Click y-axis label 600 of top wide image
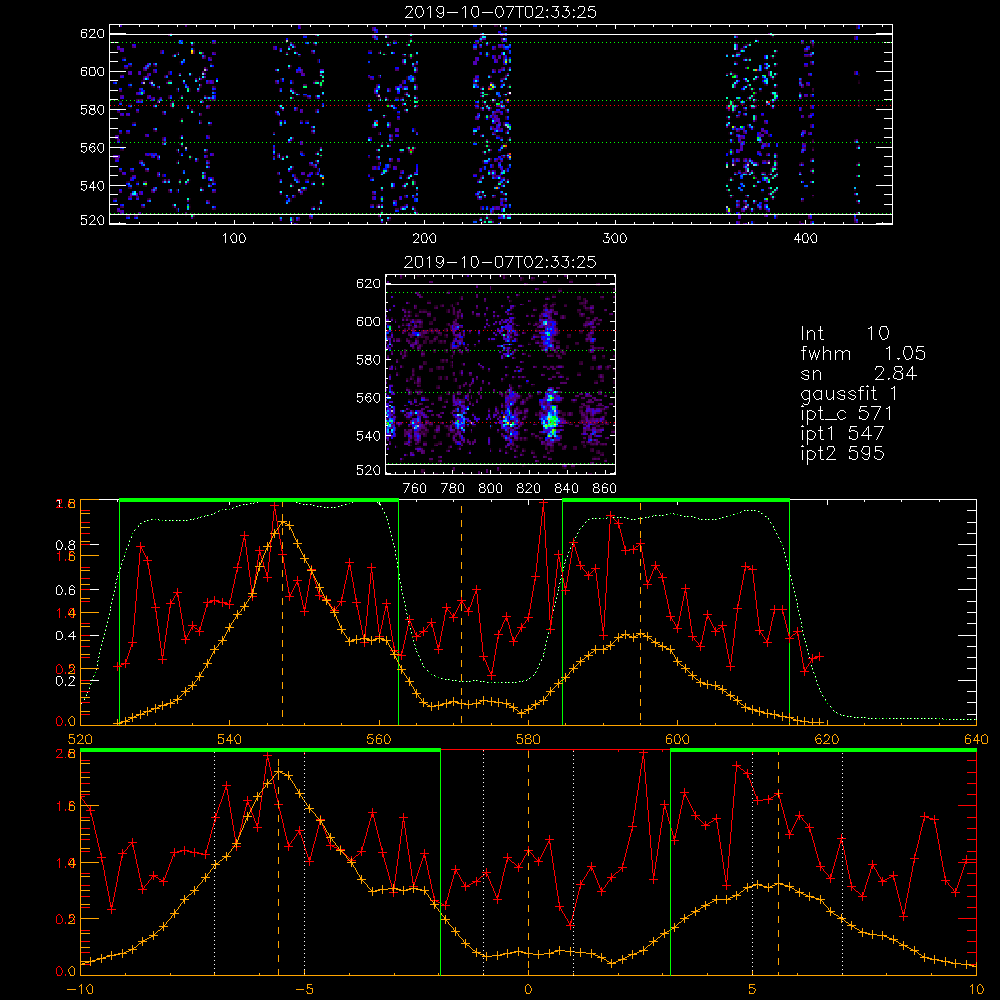Image resolution: width=1000 pixels, height=1000 pixels. click(x=92, y=71)
